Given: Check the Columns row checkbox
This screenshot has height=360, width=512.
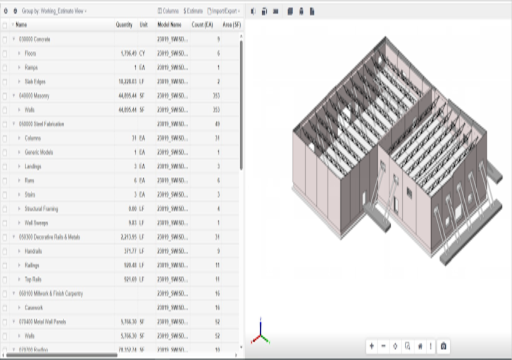Looking at the screenshot, I should pyautogui.click(x=5, y=138).
